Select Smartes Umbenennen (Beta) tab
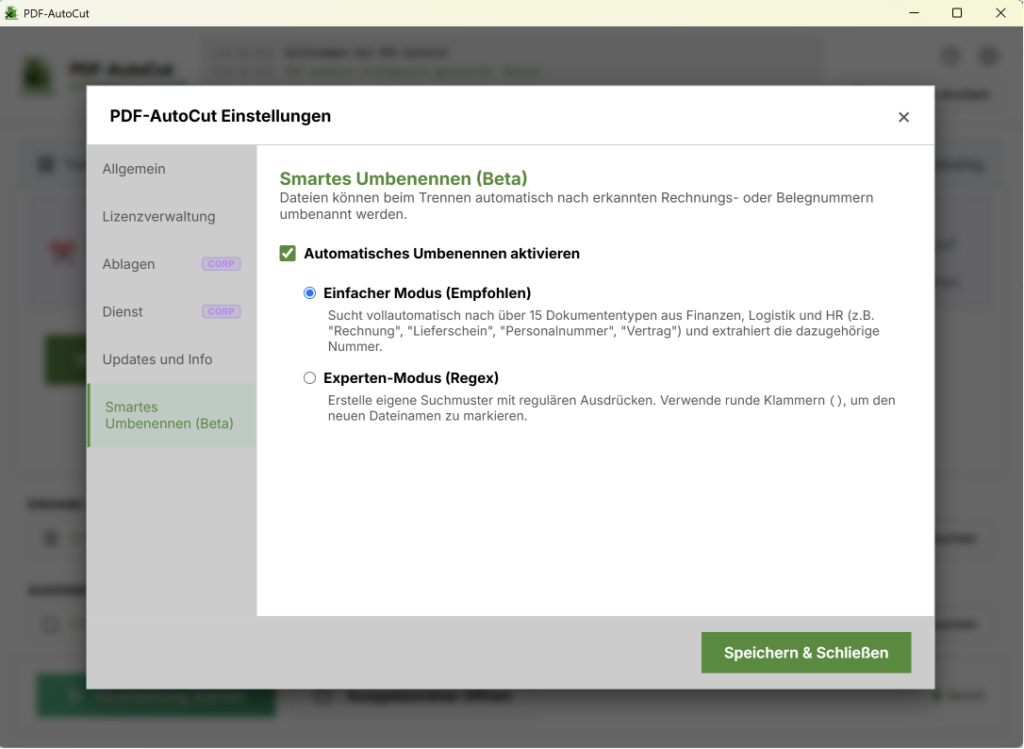This screenshot has height=749, width=1024. tap(172, 415)
